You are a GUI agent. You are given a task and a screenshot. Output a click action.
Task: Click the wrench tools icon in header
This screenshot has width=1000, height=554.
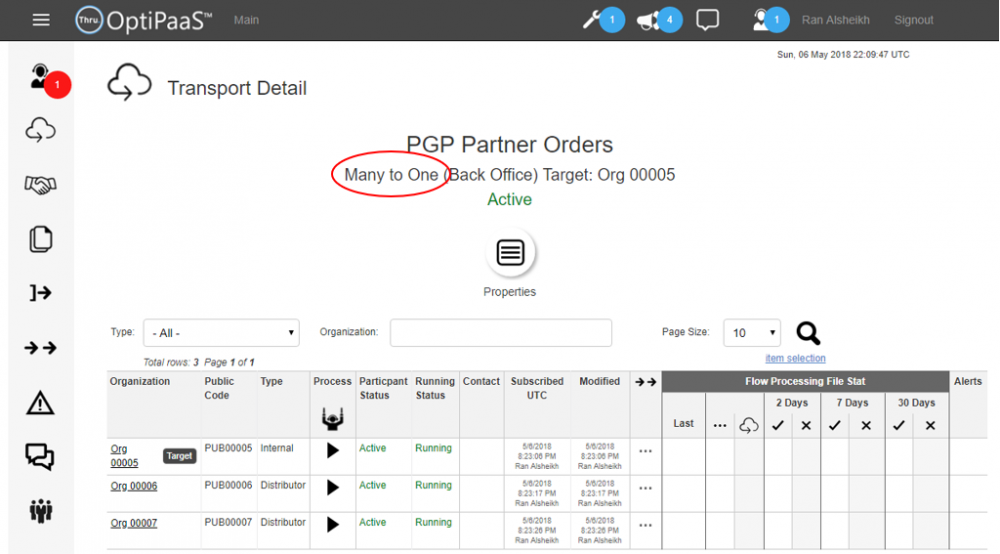[592, 20]
